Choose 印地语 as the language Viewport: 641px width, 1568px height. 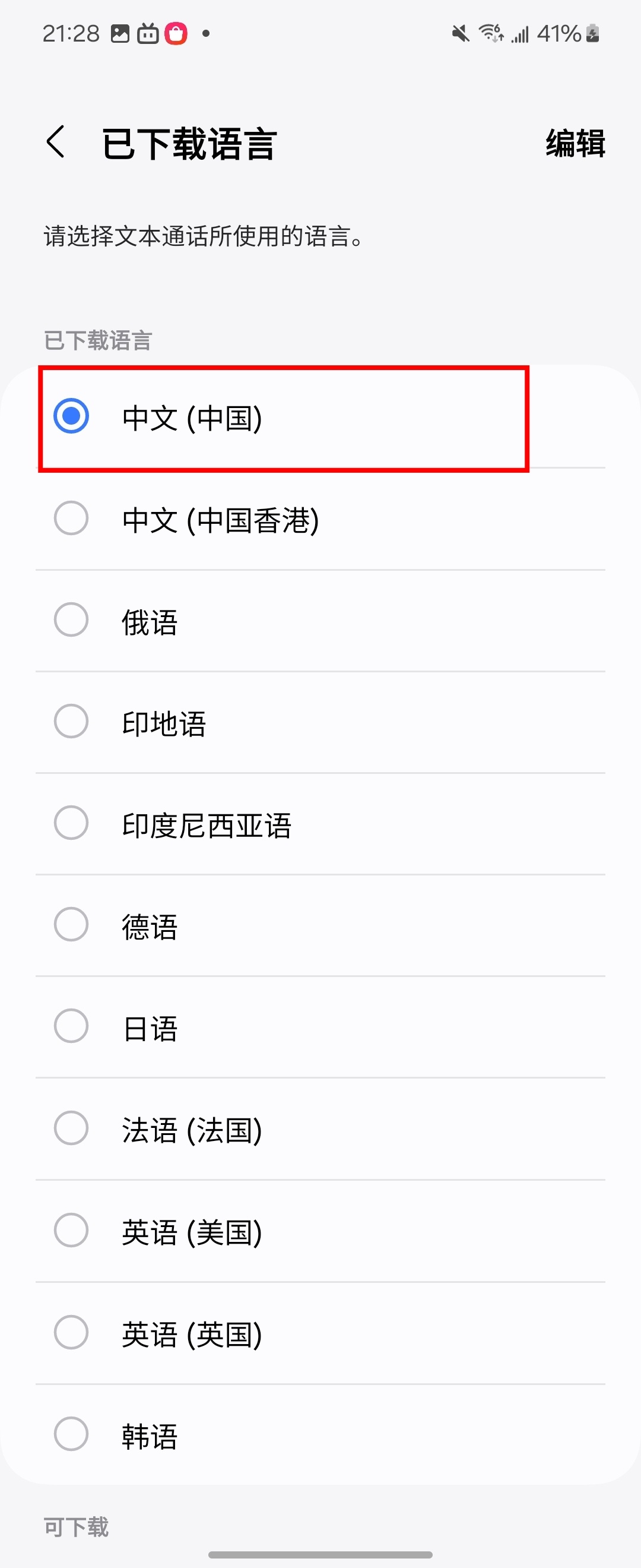(71, 721)
